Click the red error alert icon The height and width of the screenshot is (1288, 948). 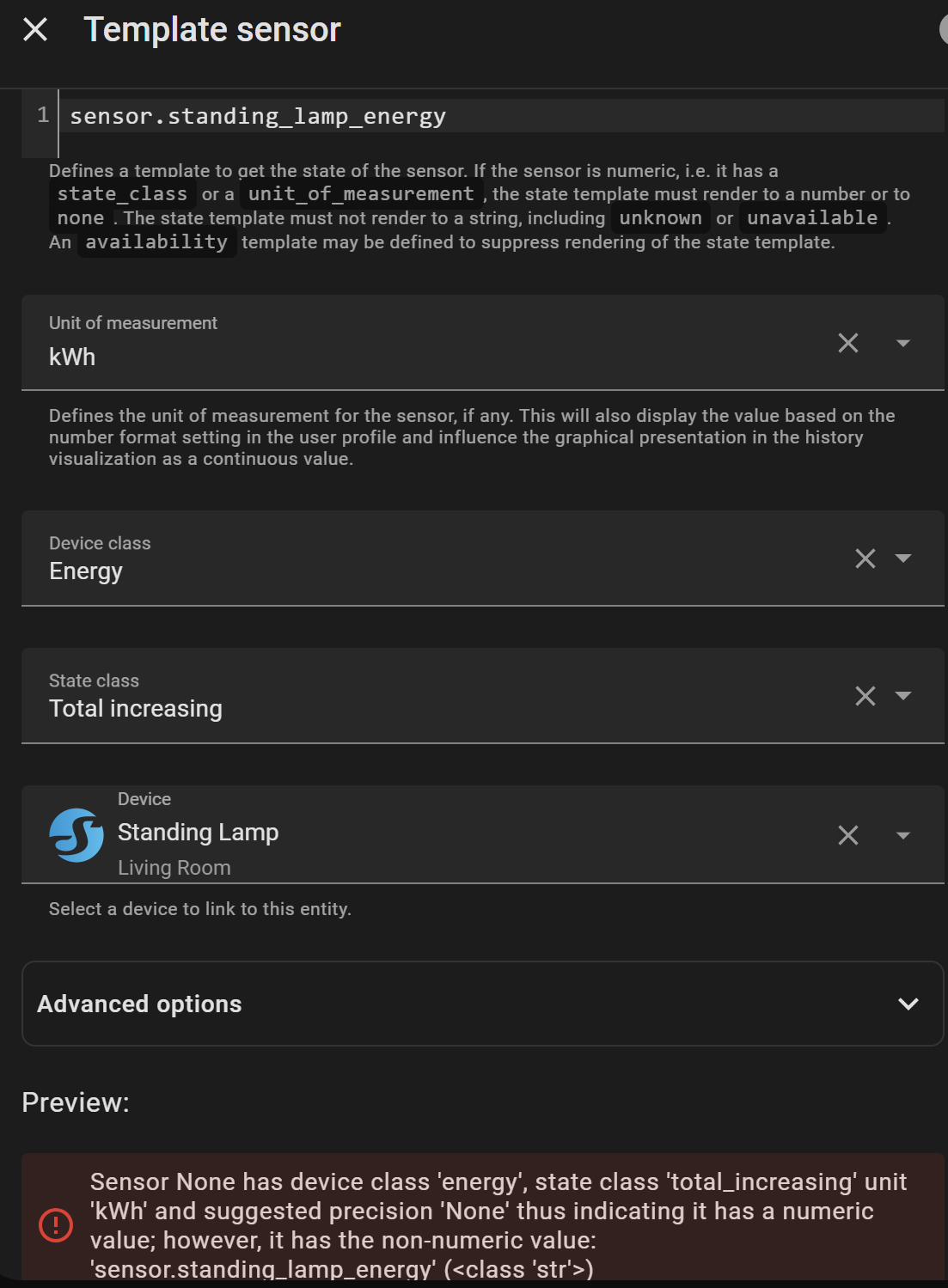(56, 1224)
